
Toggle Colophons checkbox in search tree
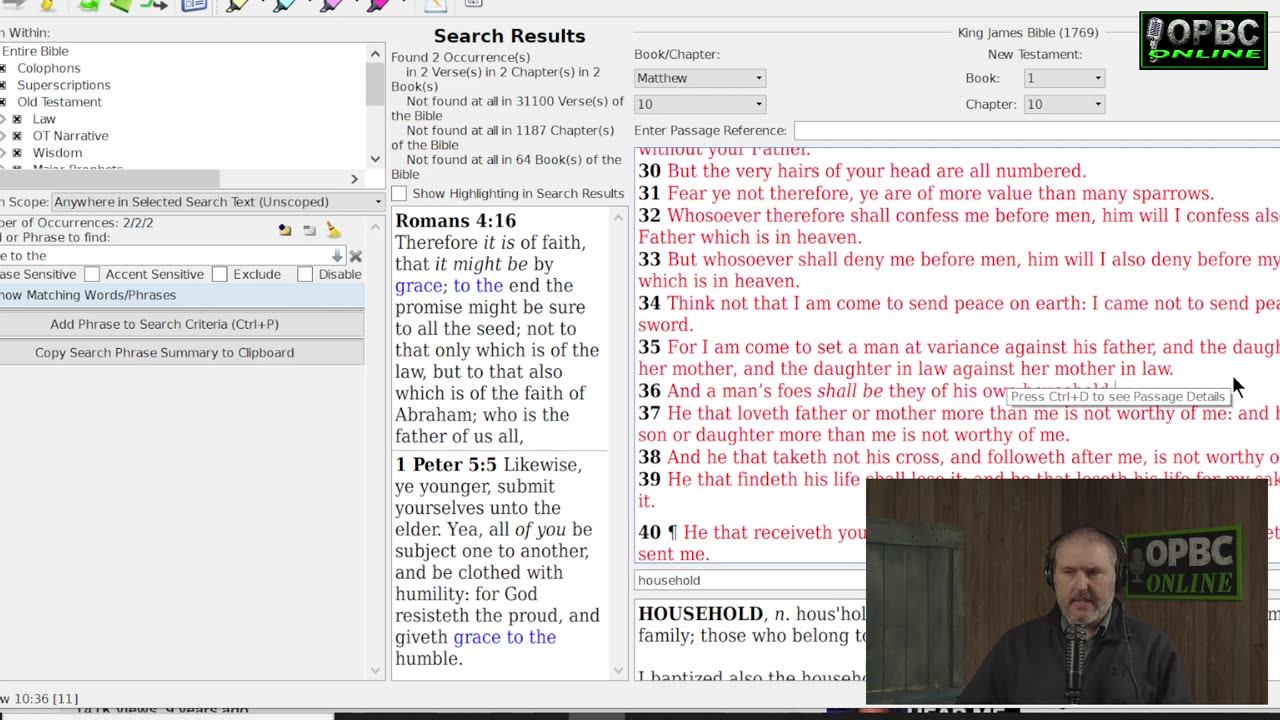tap(3, 68)
